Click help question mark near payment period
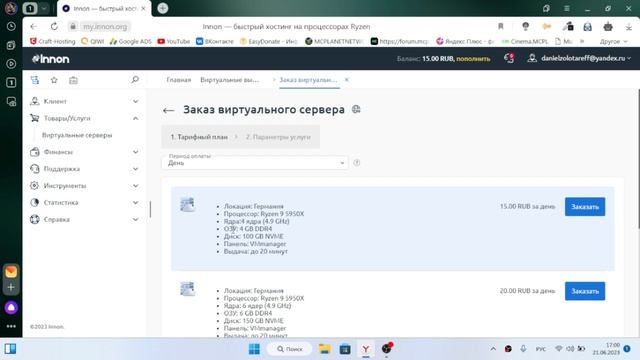Viewport: 640px width, 360px height. tap(357, 163)
